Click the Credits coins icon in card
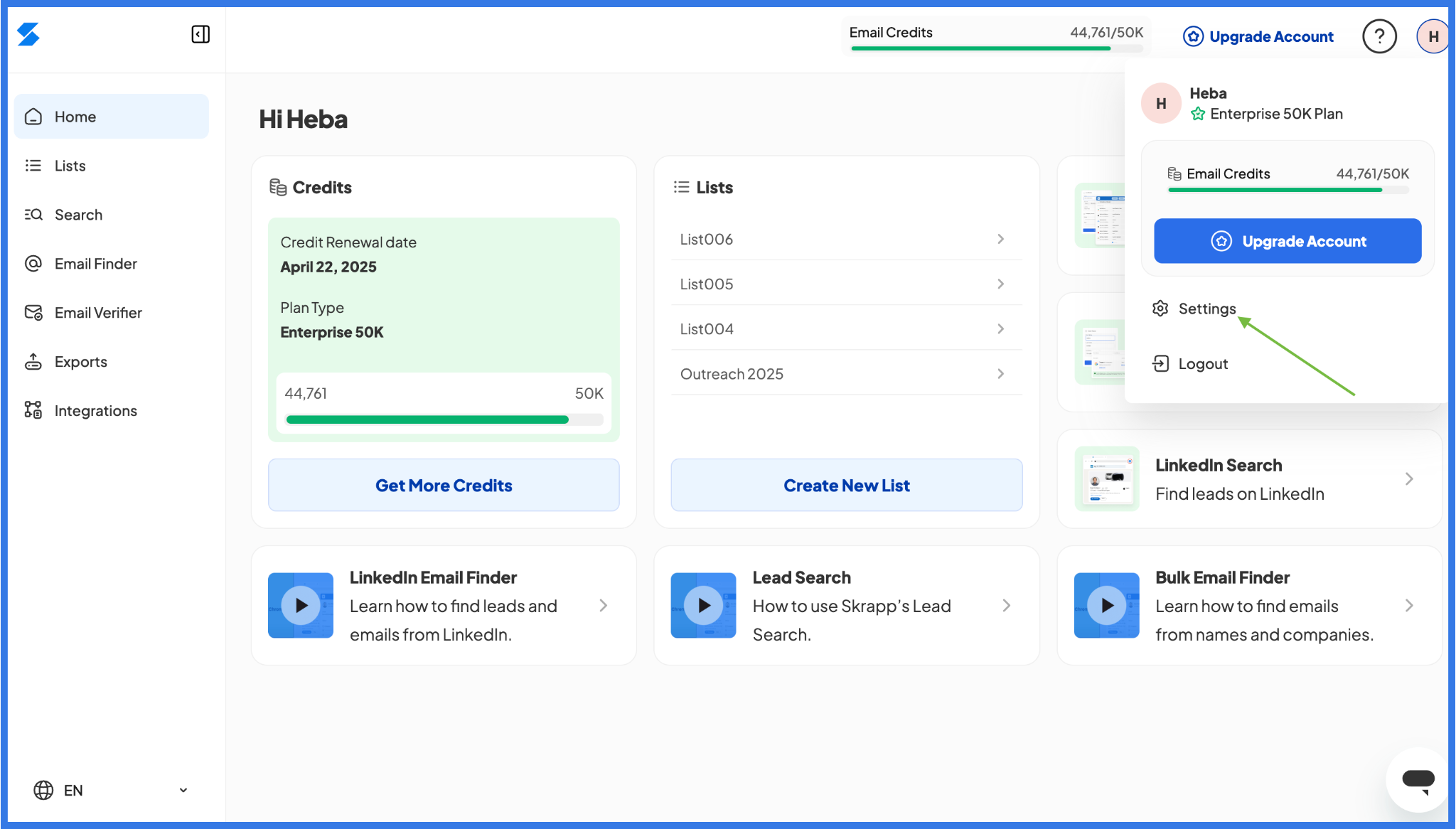Screen dimensions: 1456x829 pos(278,187)
